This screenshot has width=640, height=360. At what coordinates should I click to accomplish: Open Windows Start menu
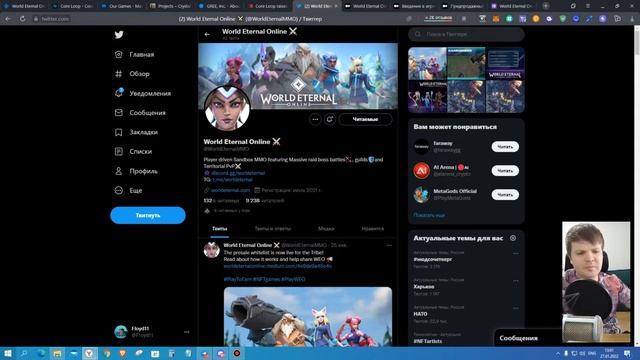point(7,353)
